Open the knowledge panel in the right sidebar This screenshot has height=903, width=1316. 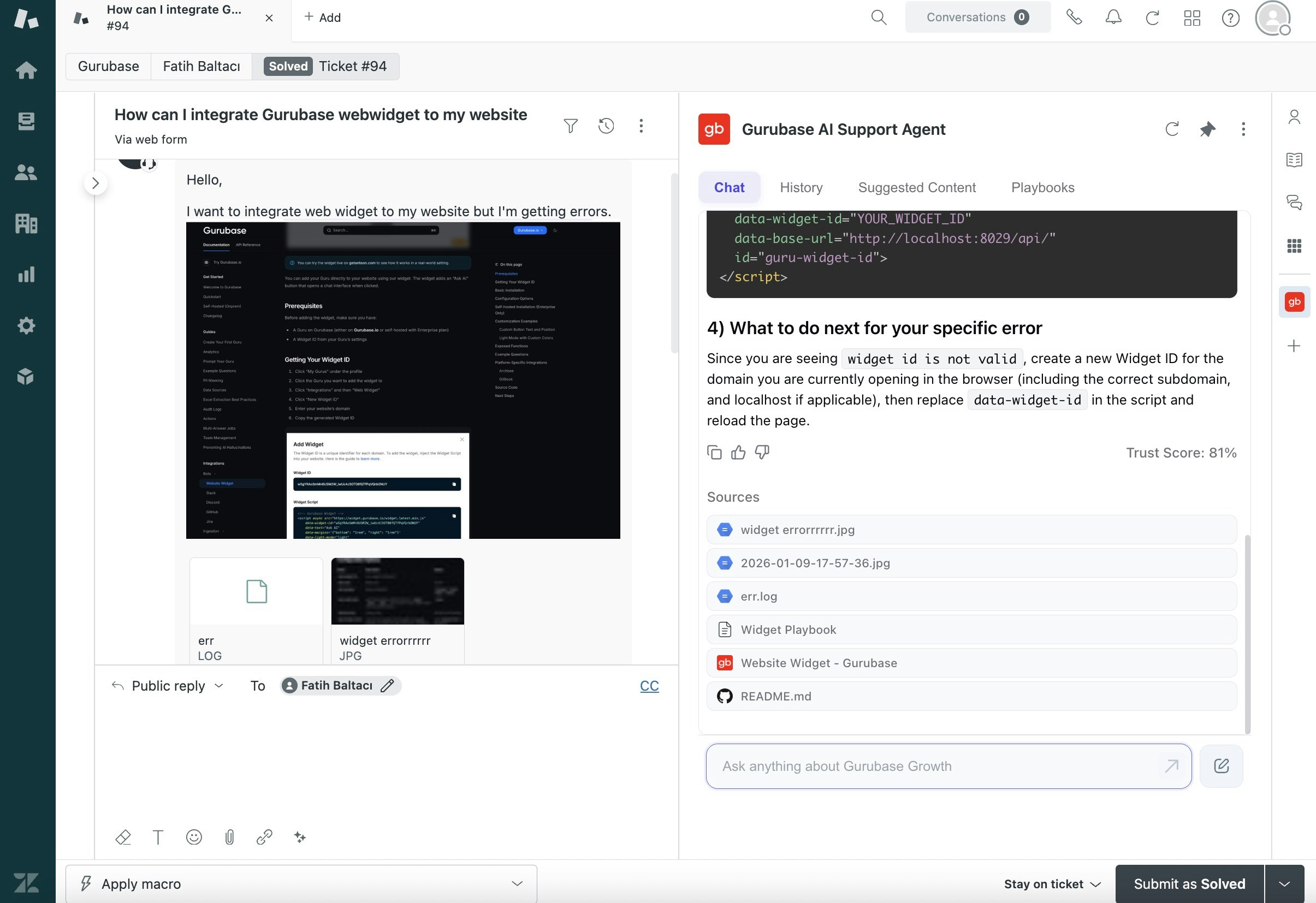pos(1295,159)
